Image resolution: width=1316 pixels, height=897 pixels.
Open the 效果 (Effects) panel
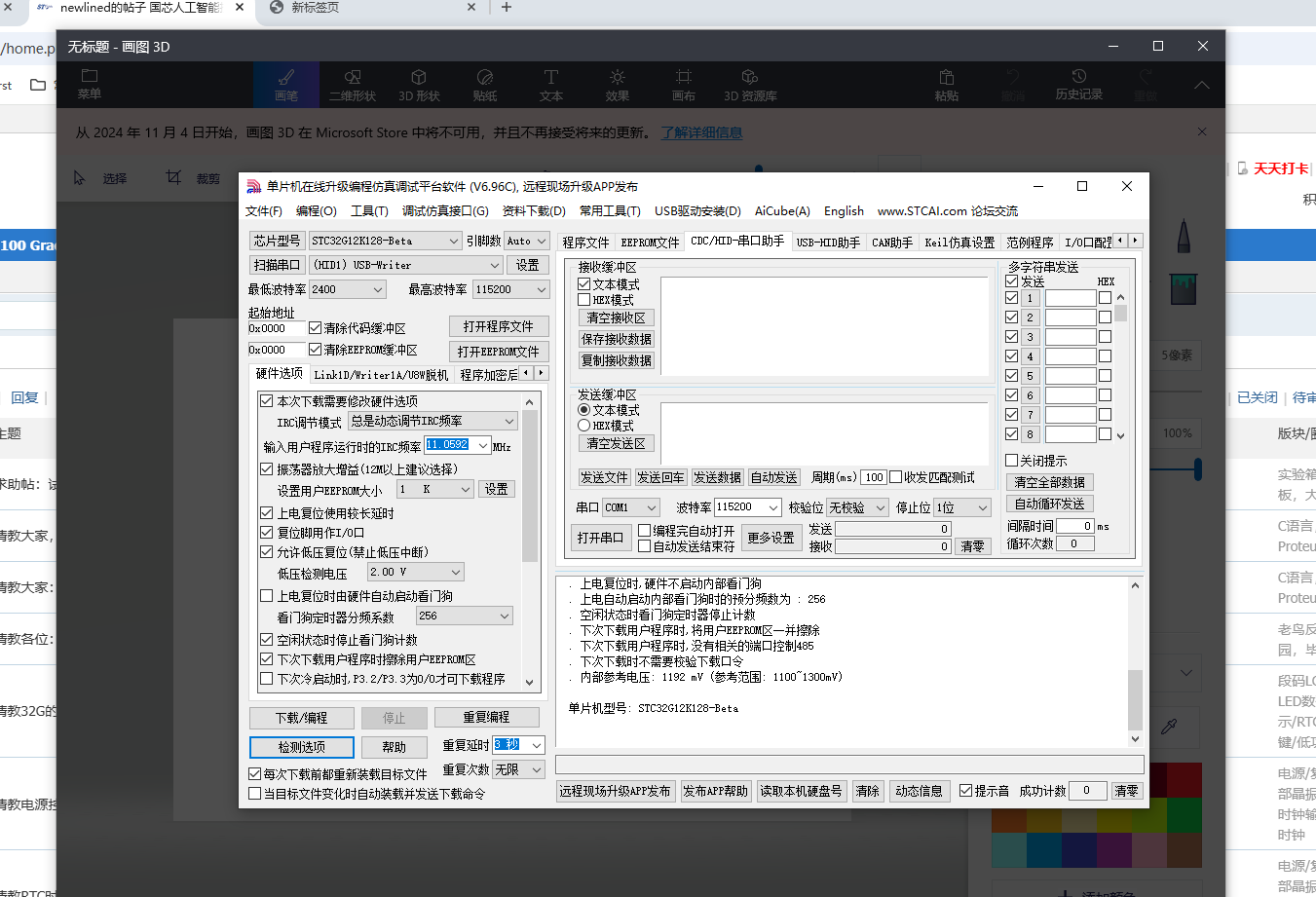pos(617,85)
